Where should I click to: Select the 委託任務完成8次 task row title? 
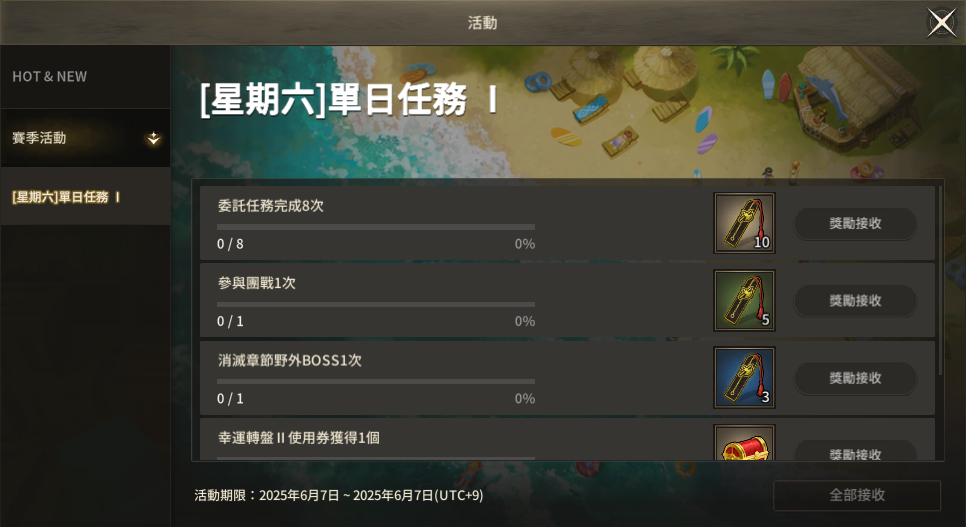click(270, 206)
